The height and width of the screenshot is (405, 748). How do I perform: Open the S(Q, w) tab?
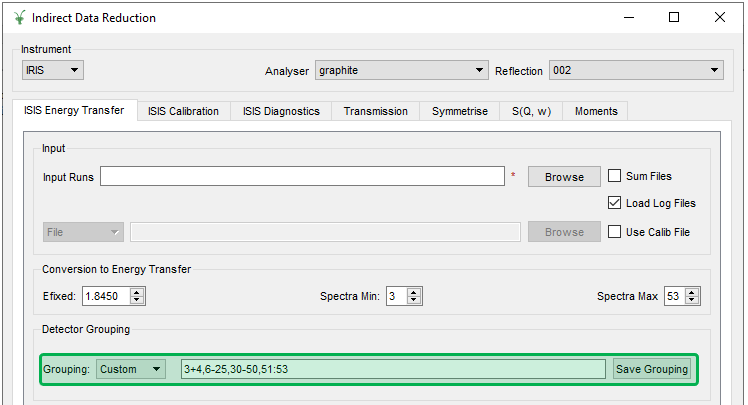pos(532,111)
